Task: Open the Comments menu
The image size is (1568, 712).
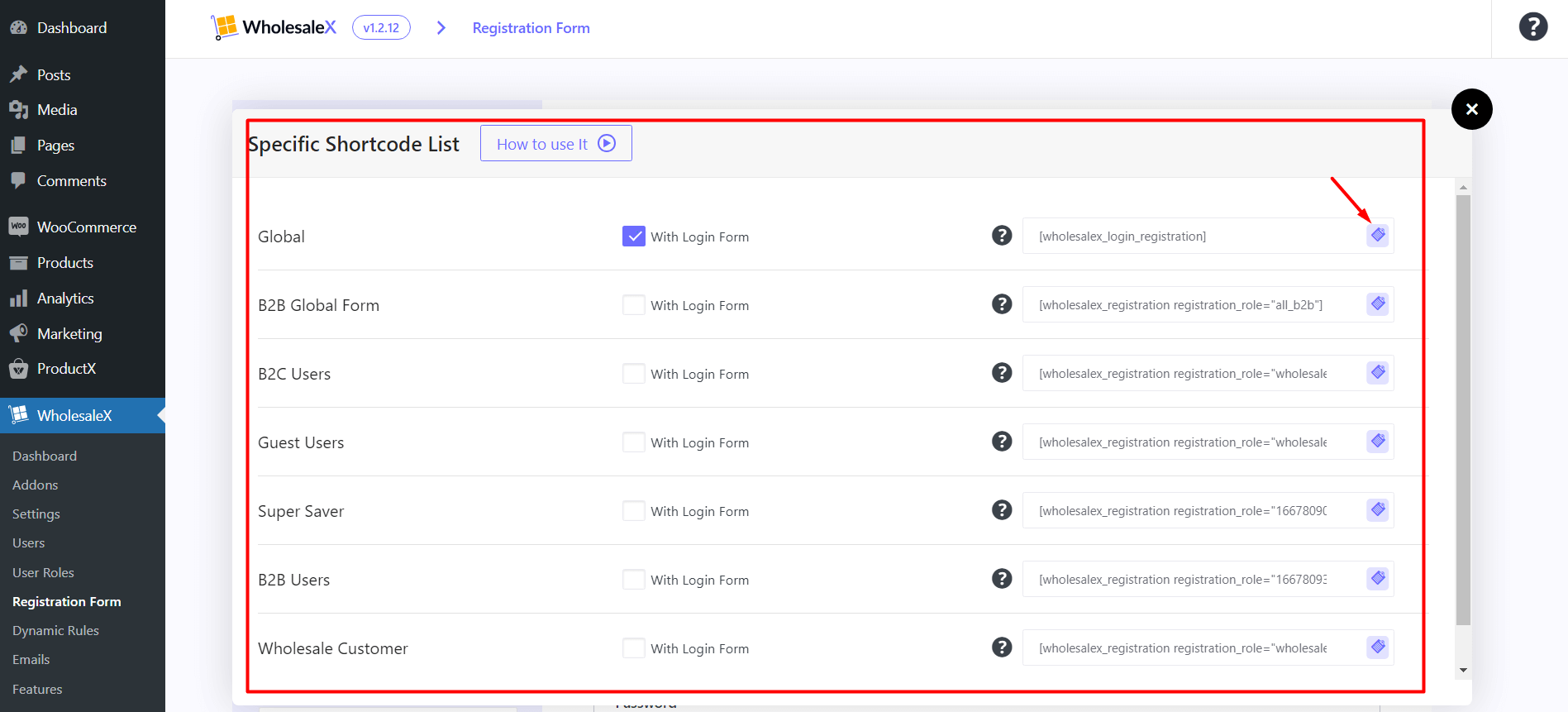Action: (83, 180)
